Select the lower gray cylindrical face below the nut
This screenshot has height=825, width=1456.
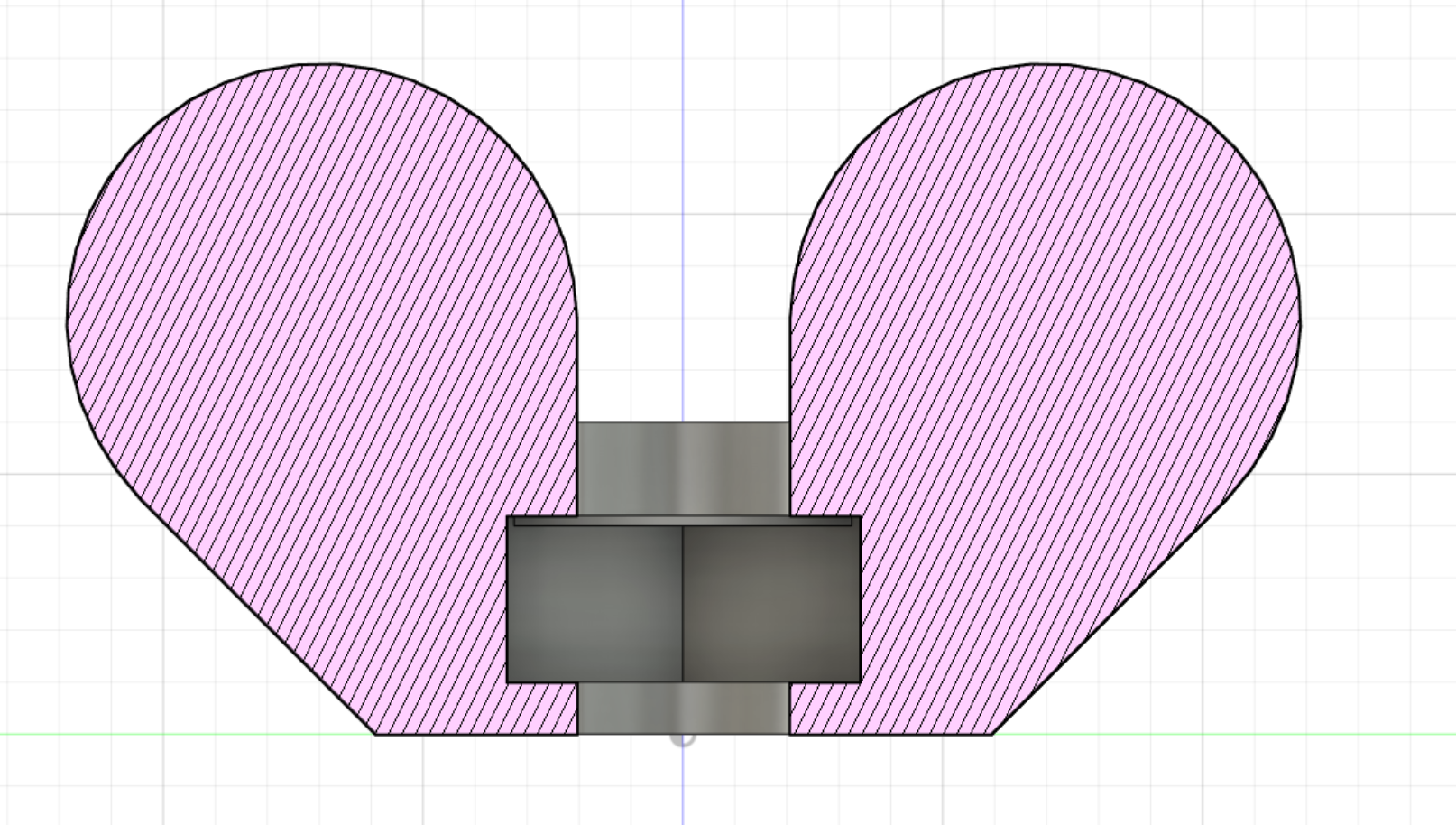coord(686,709)
